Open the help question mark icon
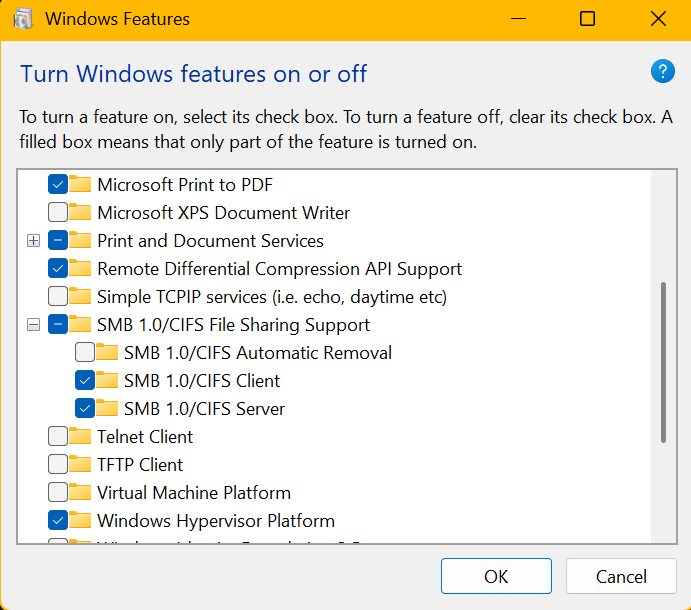This screenshot has width=691, height=610. [x=662, y=71]
